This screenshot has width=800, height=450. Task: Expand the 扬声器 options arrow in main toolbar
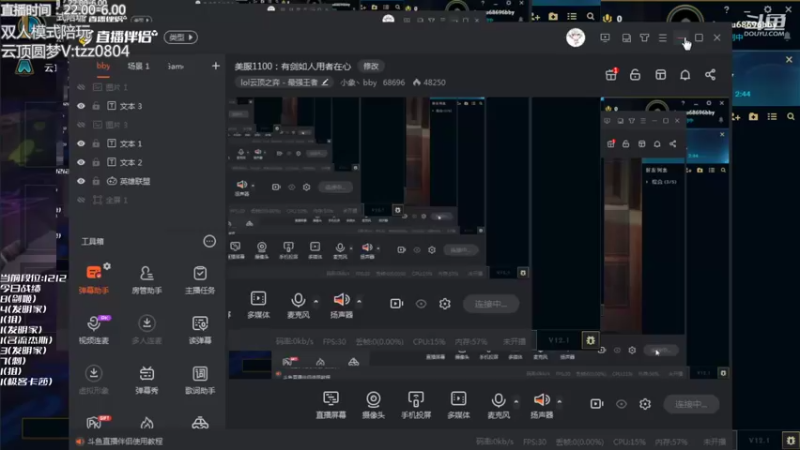click(559, 402)
